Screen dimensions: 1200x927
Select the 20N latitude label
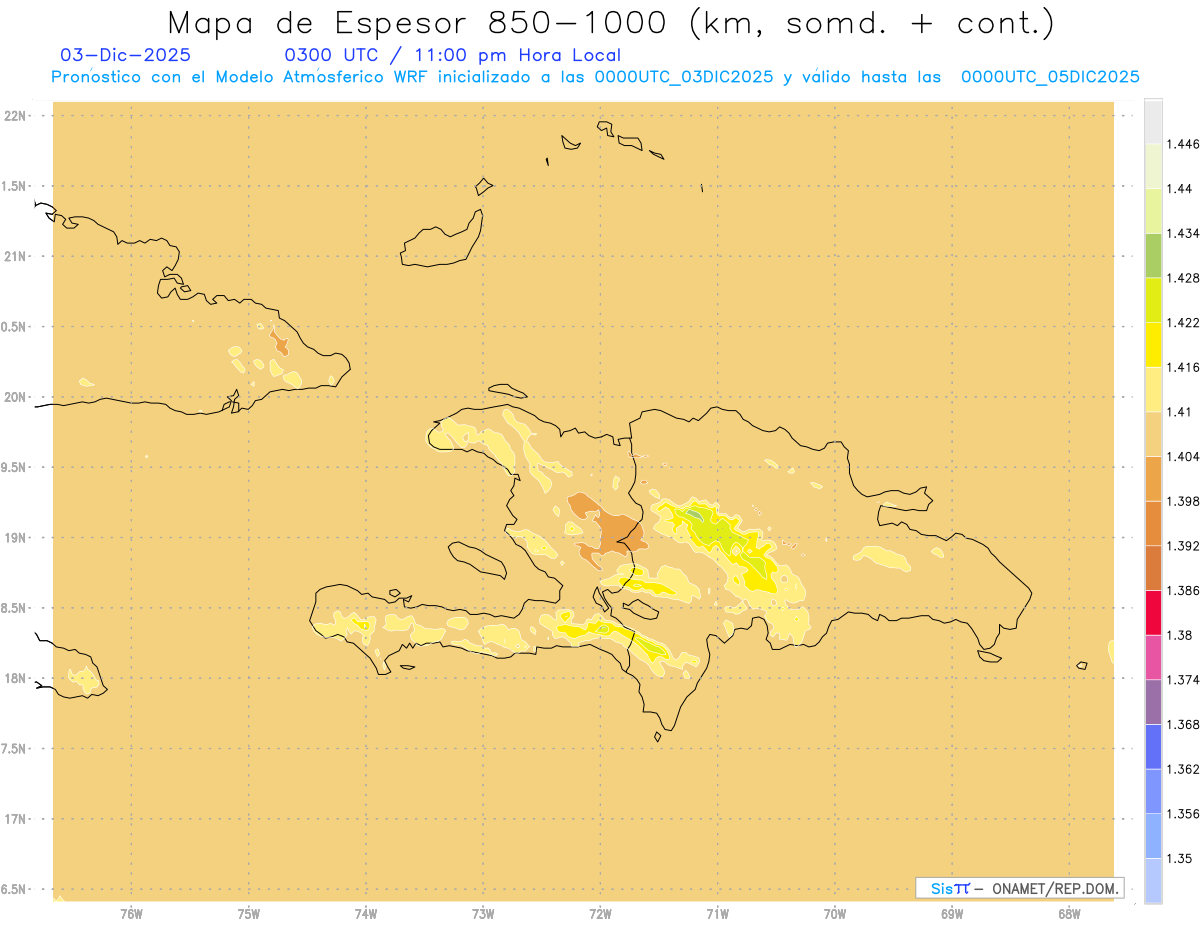pos(17,397)
